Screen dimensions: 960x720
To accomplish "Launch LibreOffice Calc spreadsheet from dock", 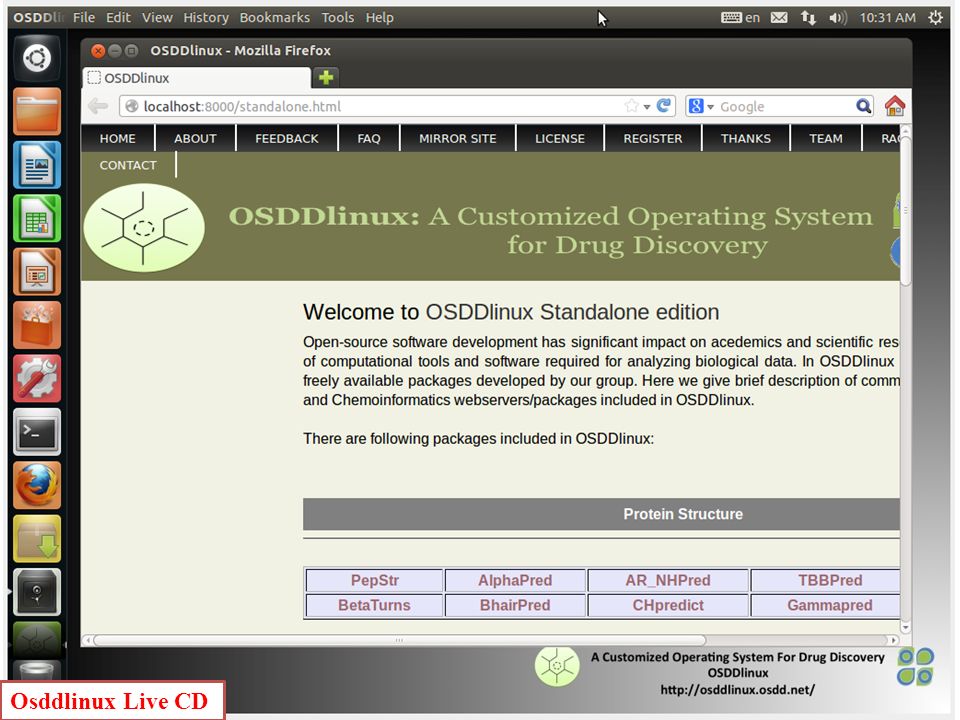I will (x=37, y=219).
